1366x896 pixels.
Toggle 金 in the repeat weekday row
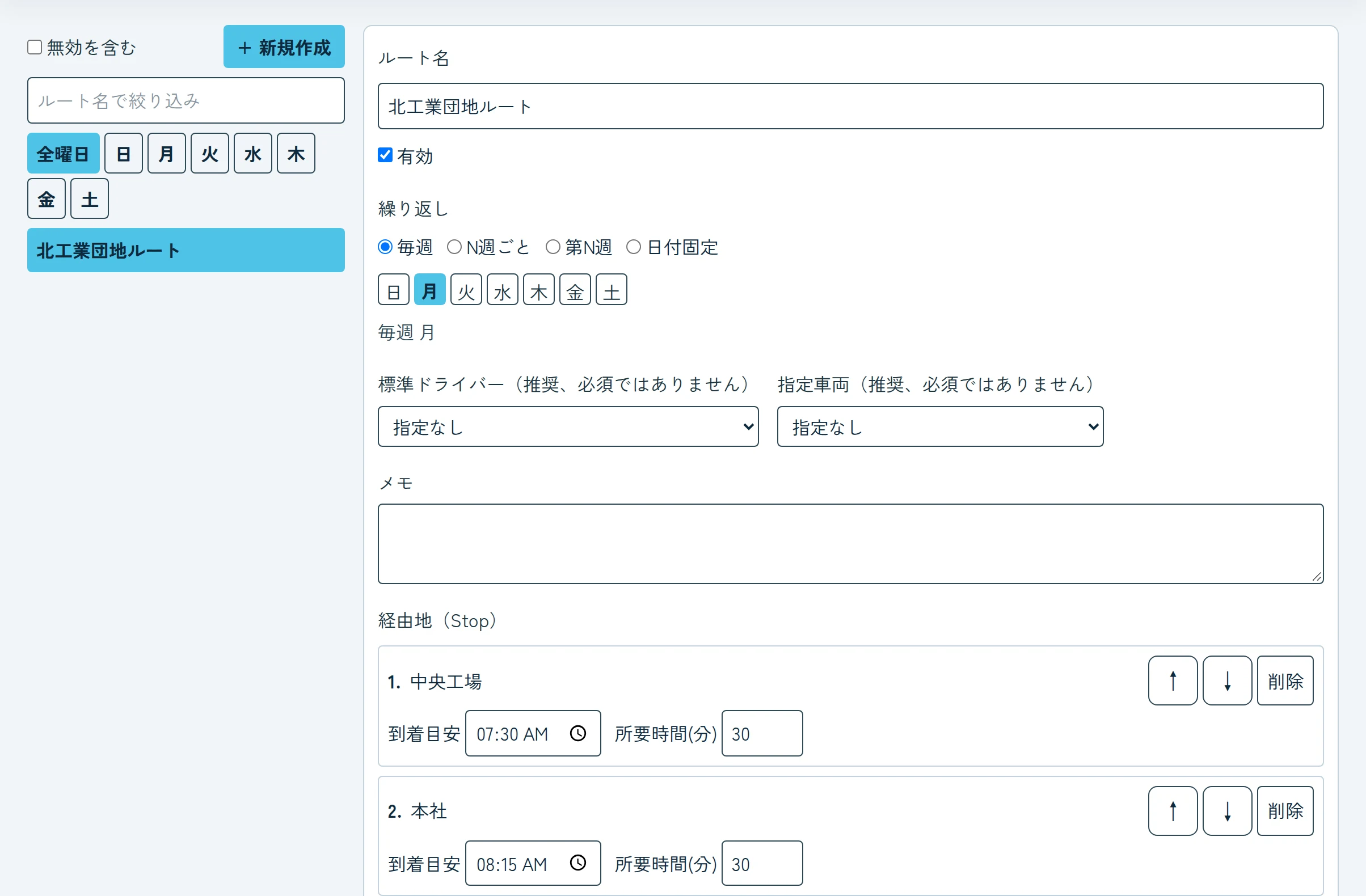[x=575, y=290]
